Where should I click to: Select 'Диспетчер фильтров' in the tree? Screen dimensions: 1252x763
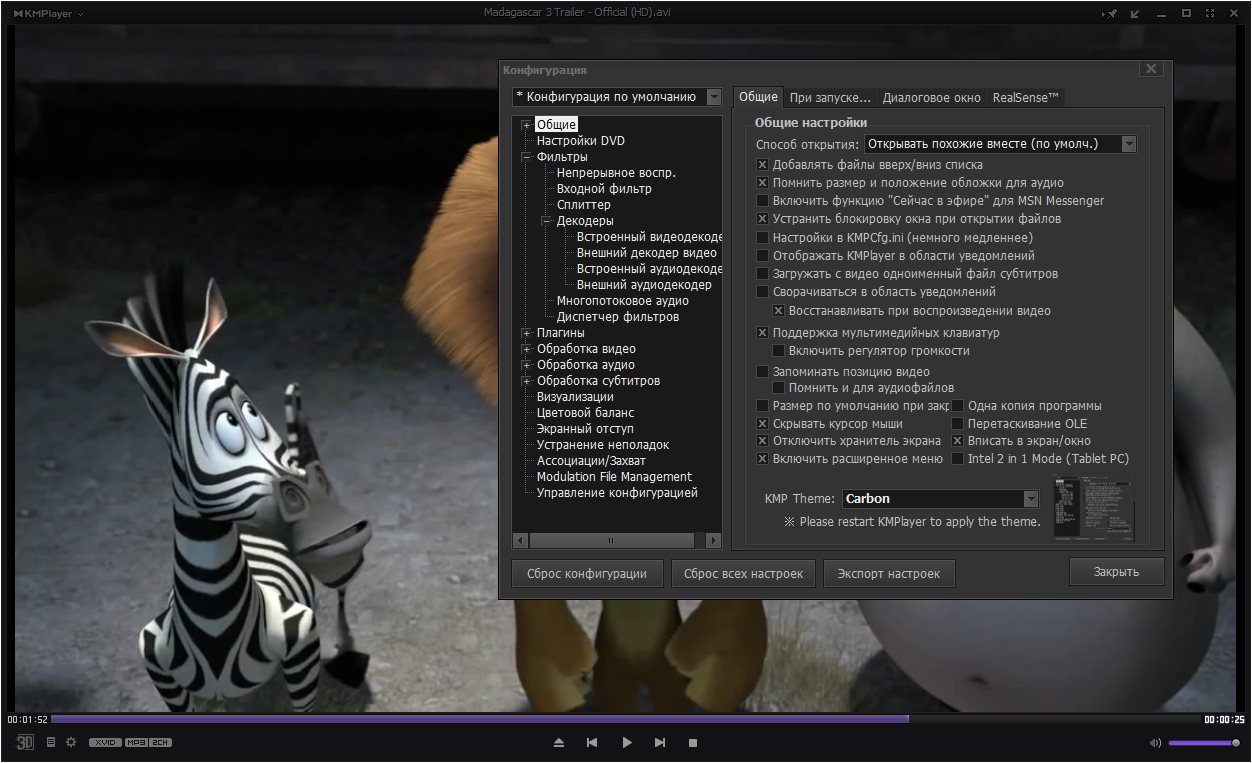click(618, 317)
